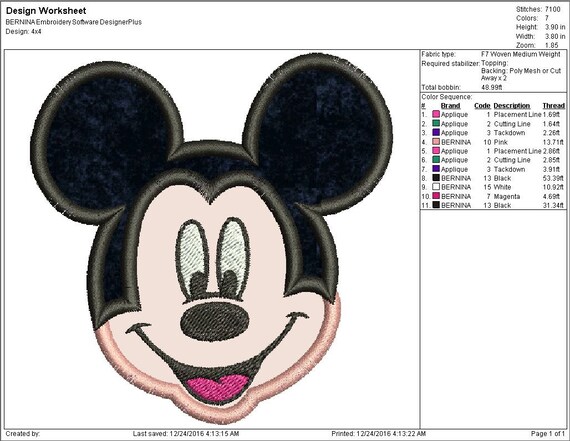Click the 'Code' column header
570x441 pixels.
(x=482, y=106)
